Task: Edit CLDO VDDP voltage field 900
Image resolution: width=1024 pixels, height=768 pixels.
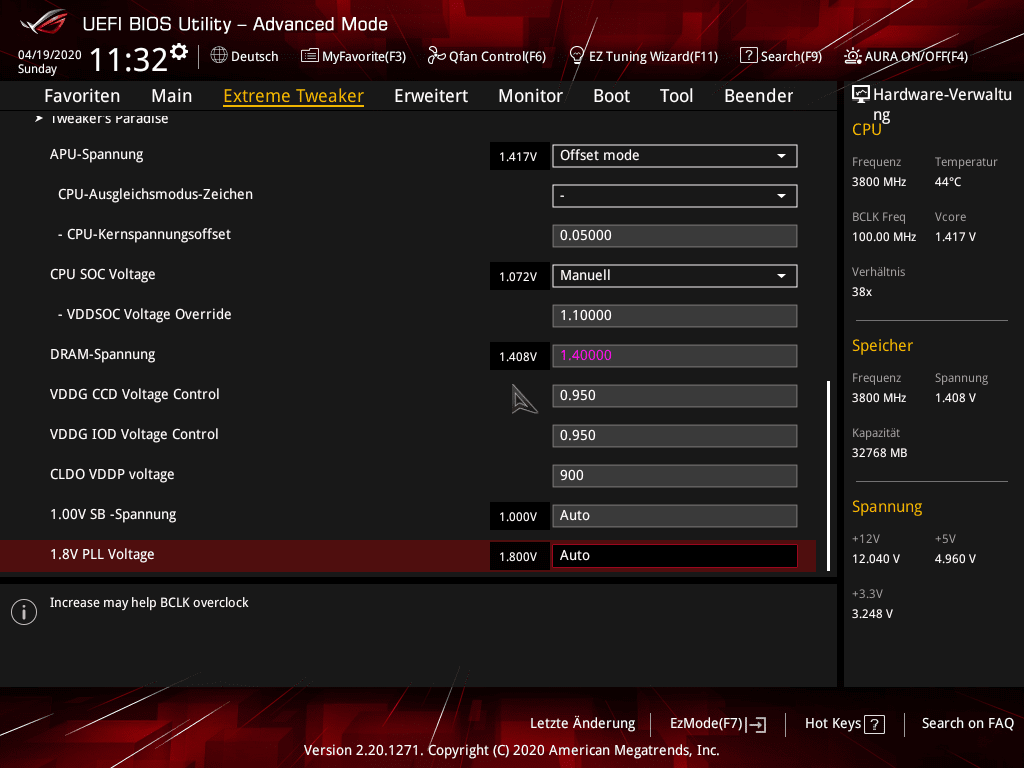Action: 675,476
